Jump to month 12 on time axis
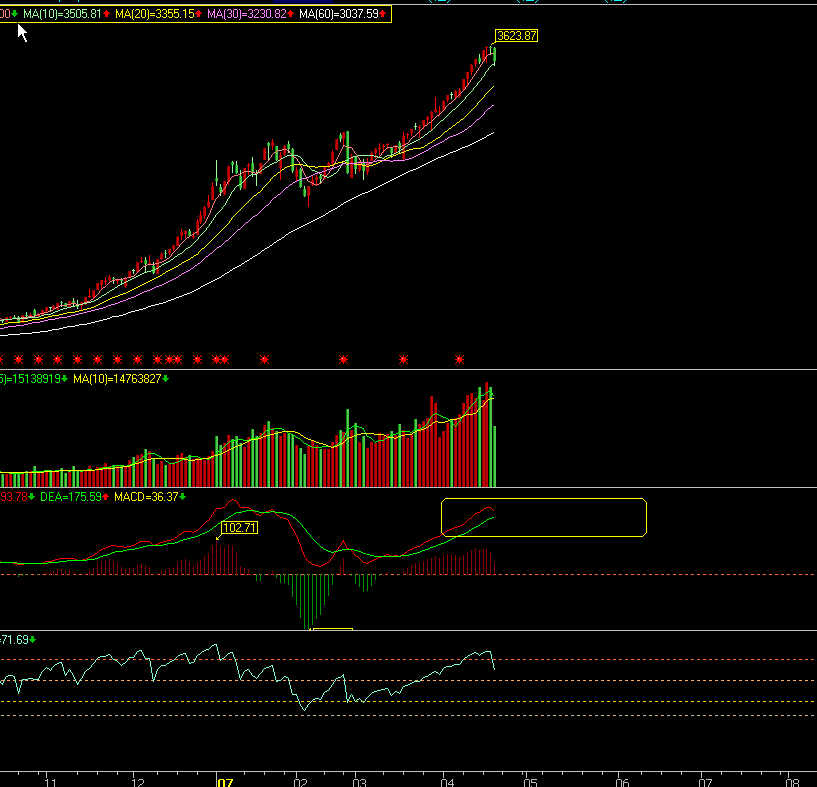The height and width of the screenshot is (787, 817). pyautogui.click(x=138, y=782)
